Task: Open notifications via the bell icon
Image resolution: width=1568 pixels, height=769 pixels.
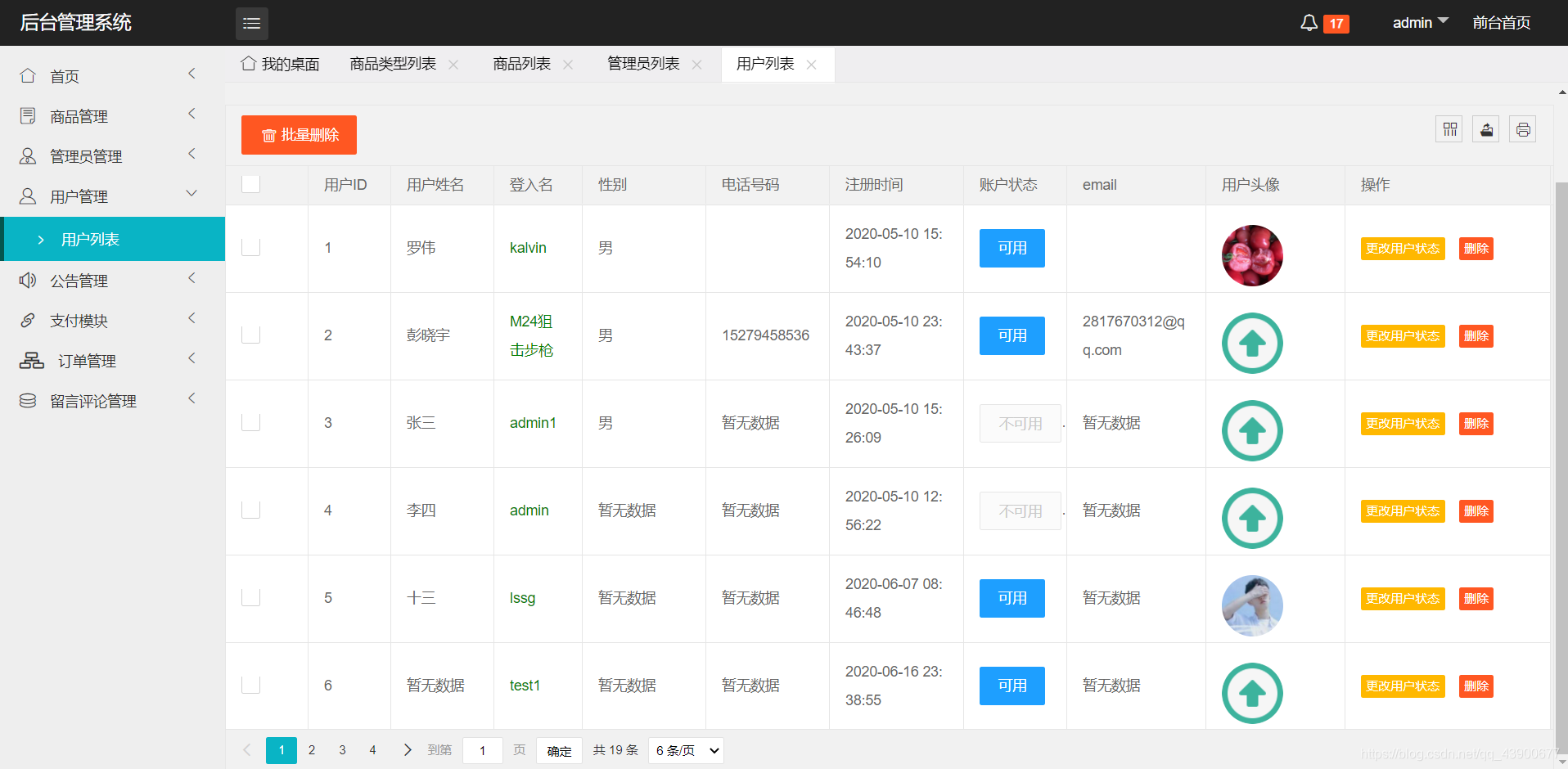Action: 1309,23
